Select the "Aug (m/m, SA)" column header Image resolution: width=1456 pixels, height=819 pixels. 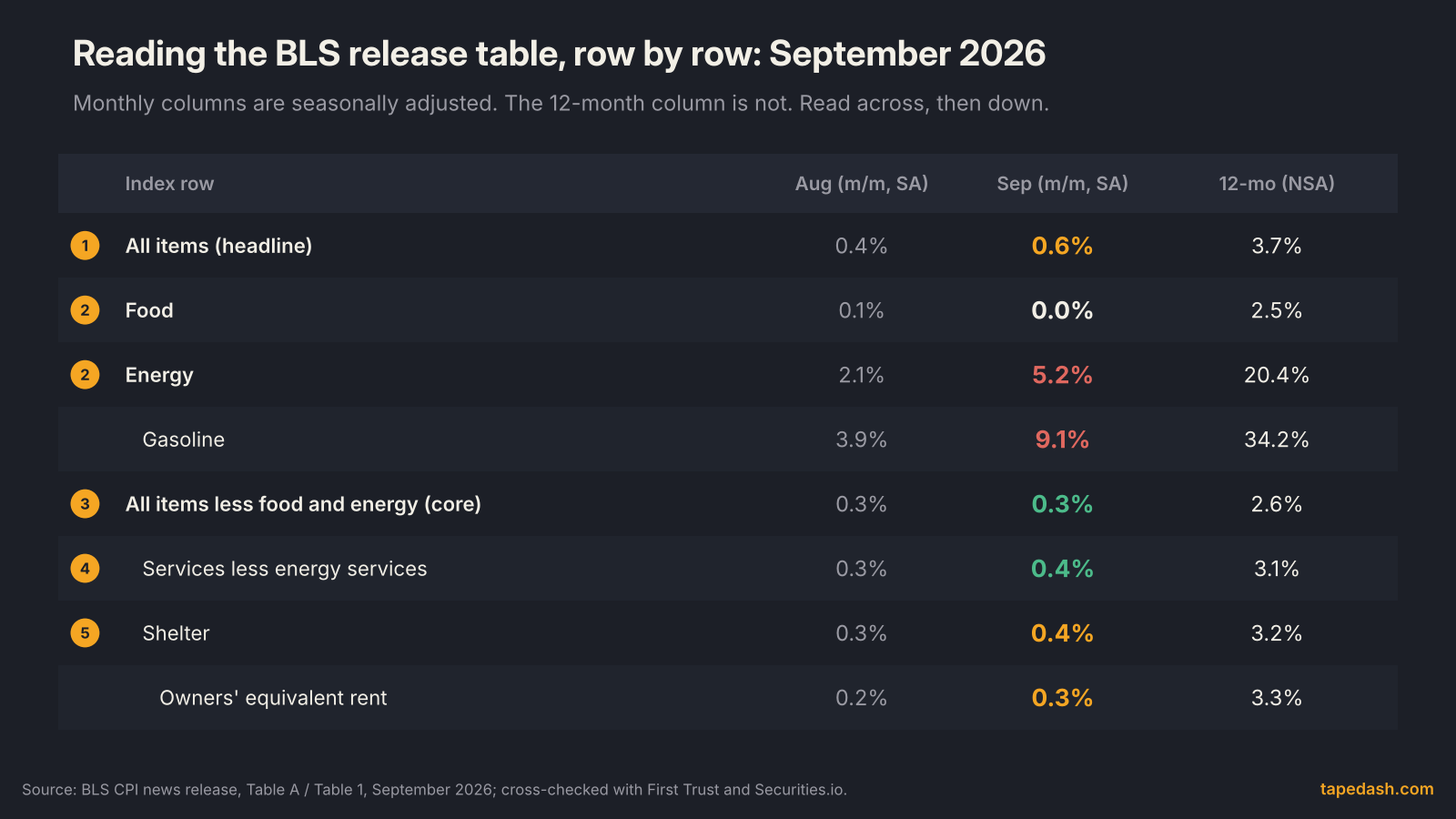(x=862, y=184)
